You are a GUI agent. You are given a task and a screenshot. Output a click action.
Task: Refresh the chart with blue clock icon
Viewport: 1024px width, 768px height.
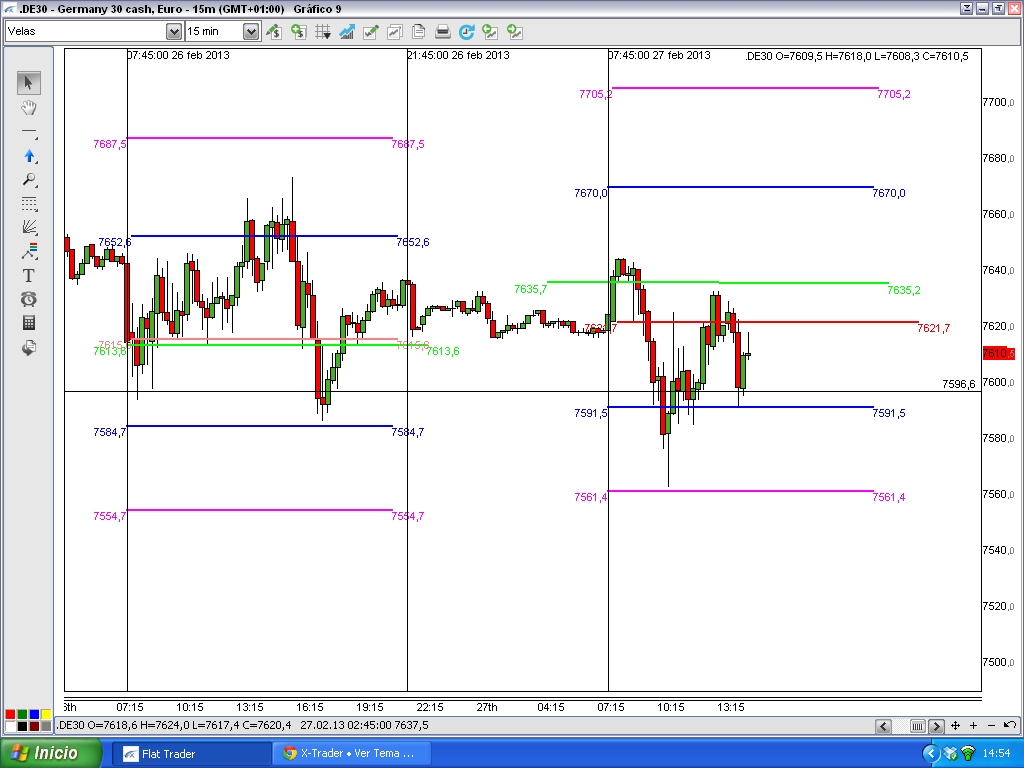coord(466,31)
